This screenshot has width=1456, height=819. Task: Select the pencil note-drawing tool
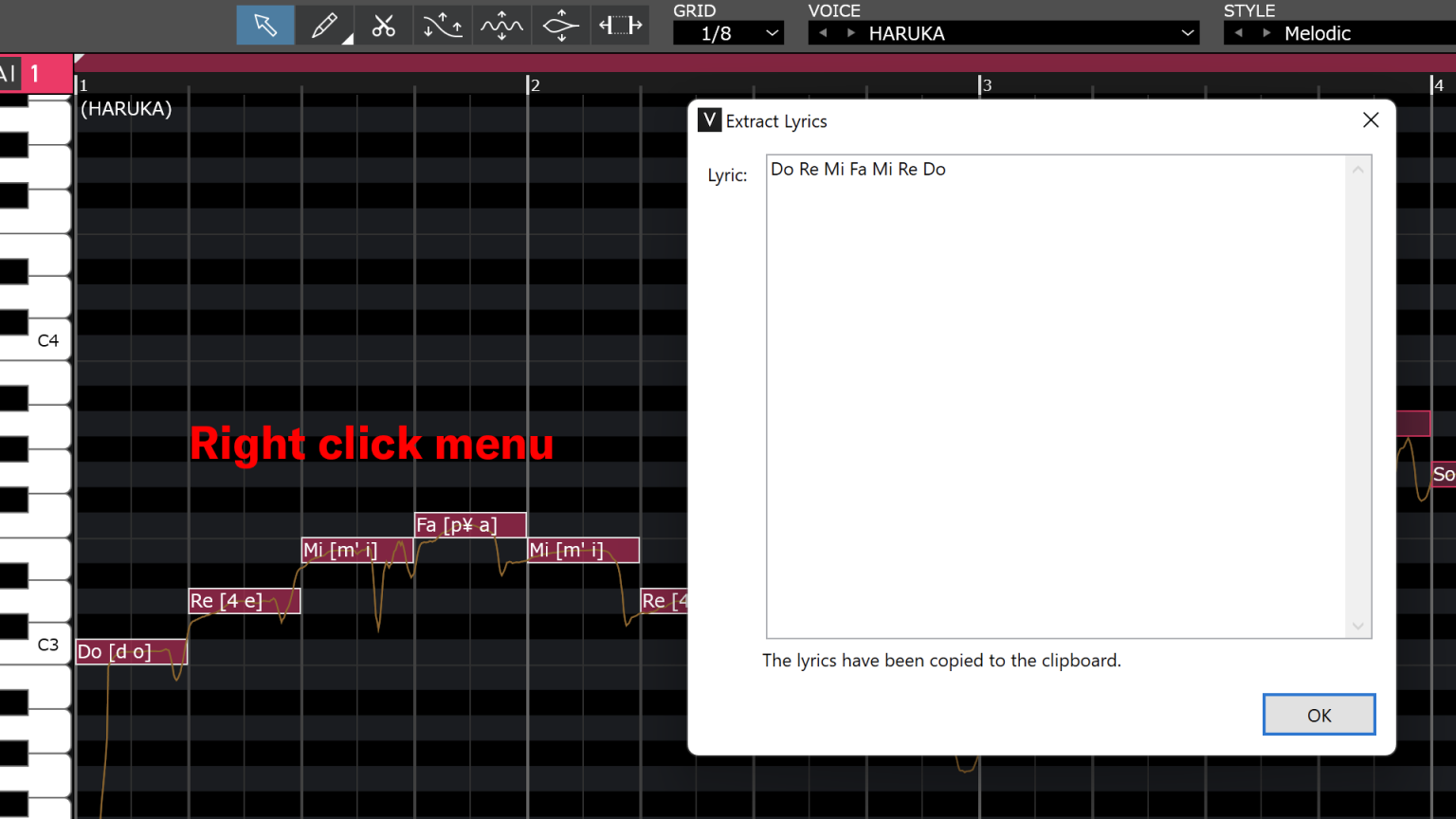point(323,25)
